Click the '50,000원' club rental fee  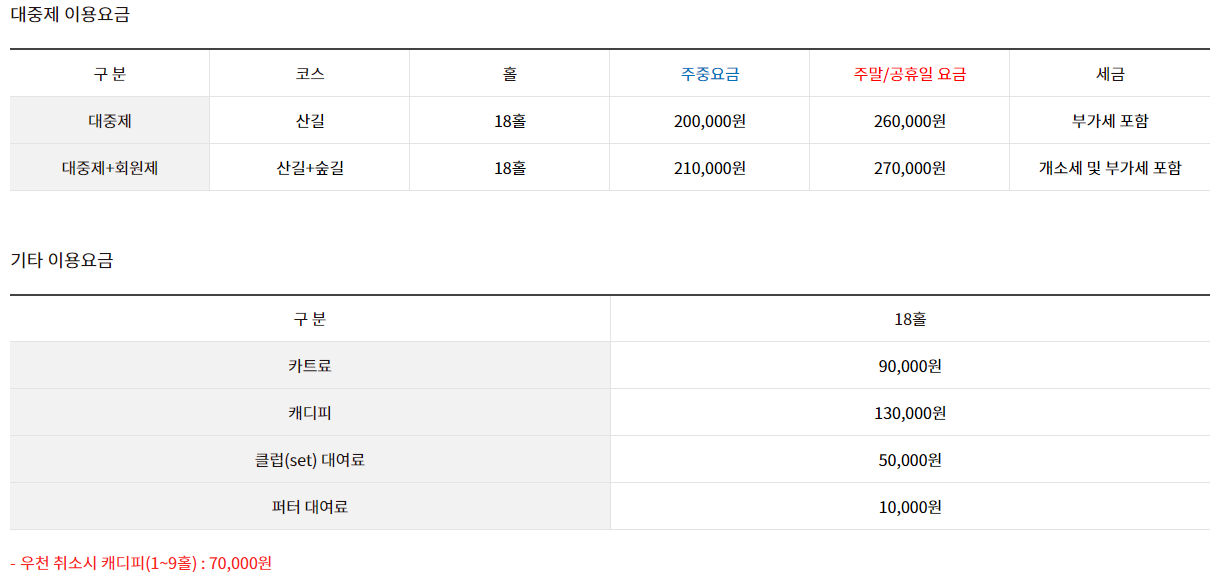click(910, 460)
